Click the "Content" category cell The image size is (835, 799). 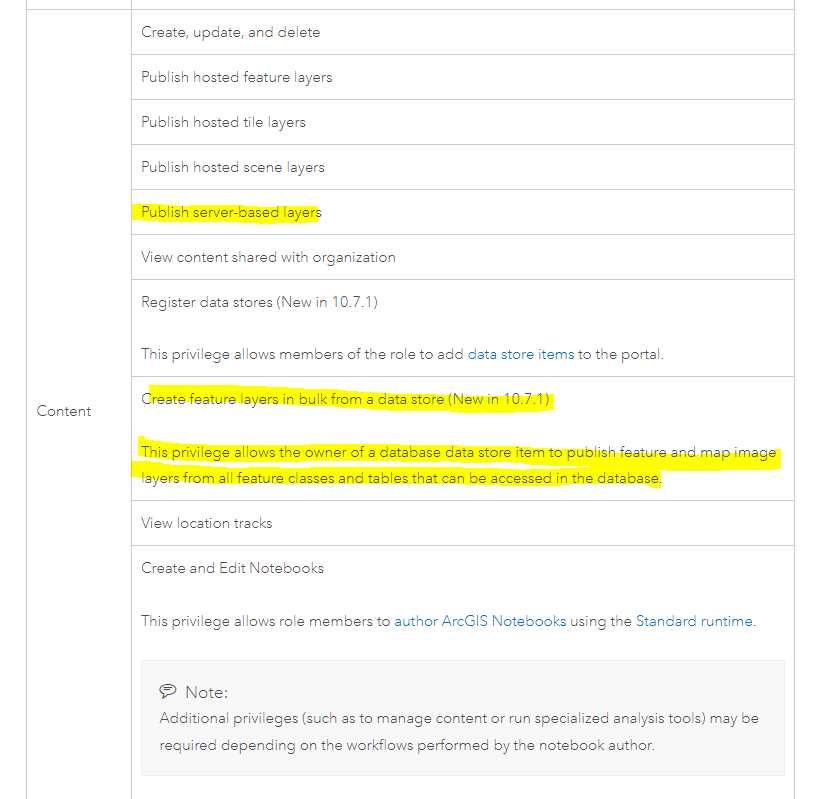[64, 411]
